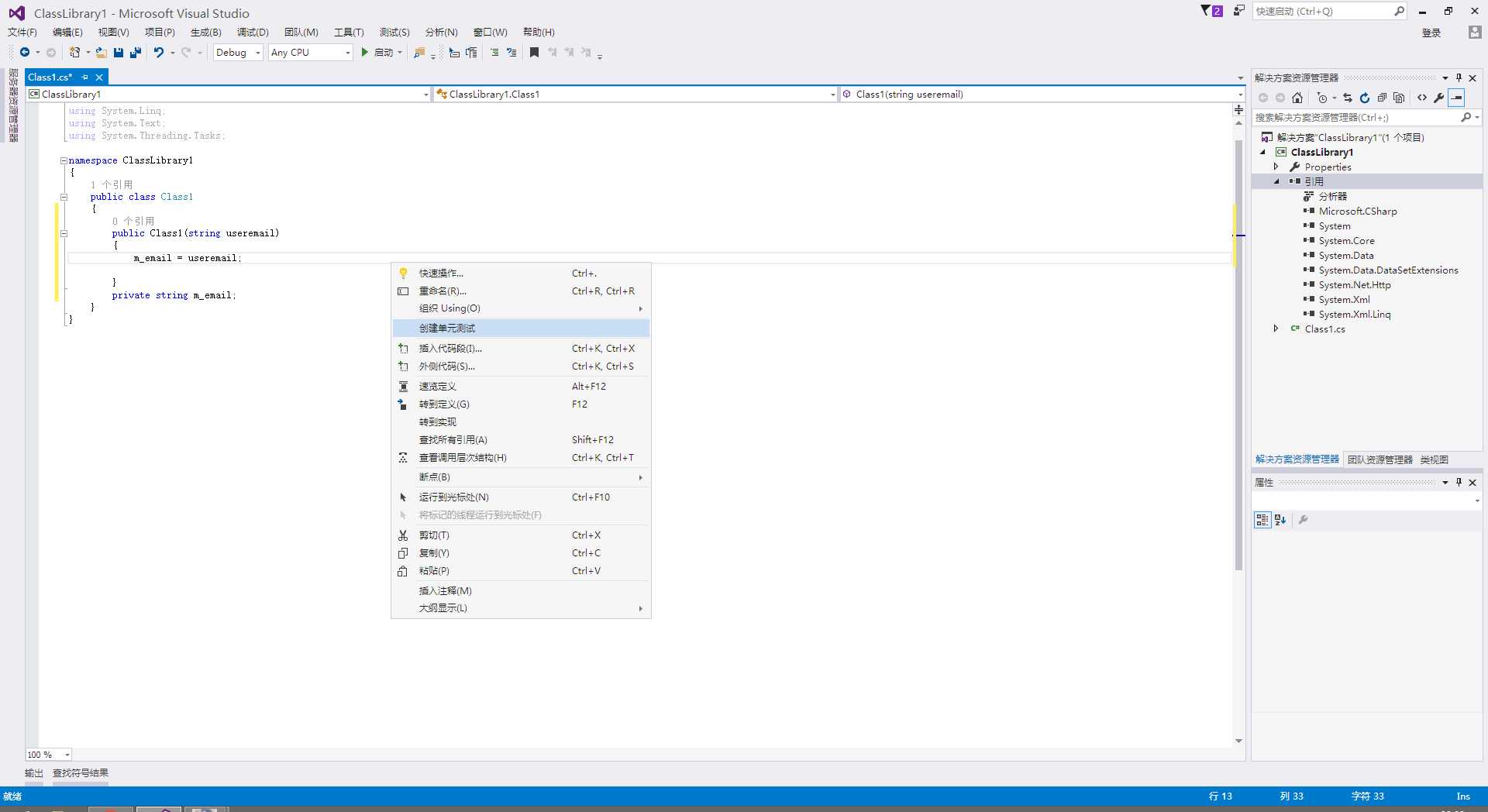The image size is (1488, 812).
Task: Open the ClassLibrary1.Class1 type dropdown
Action: click(x=635, y=95)
